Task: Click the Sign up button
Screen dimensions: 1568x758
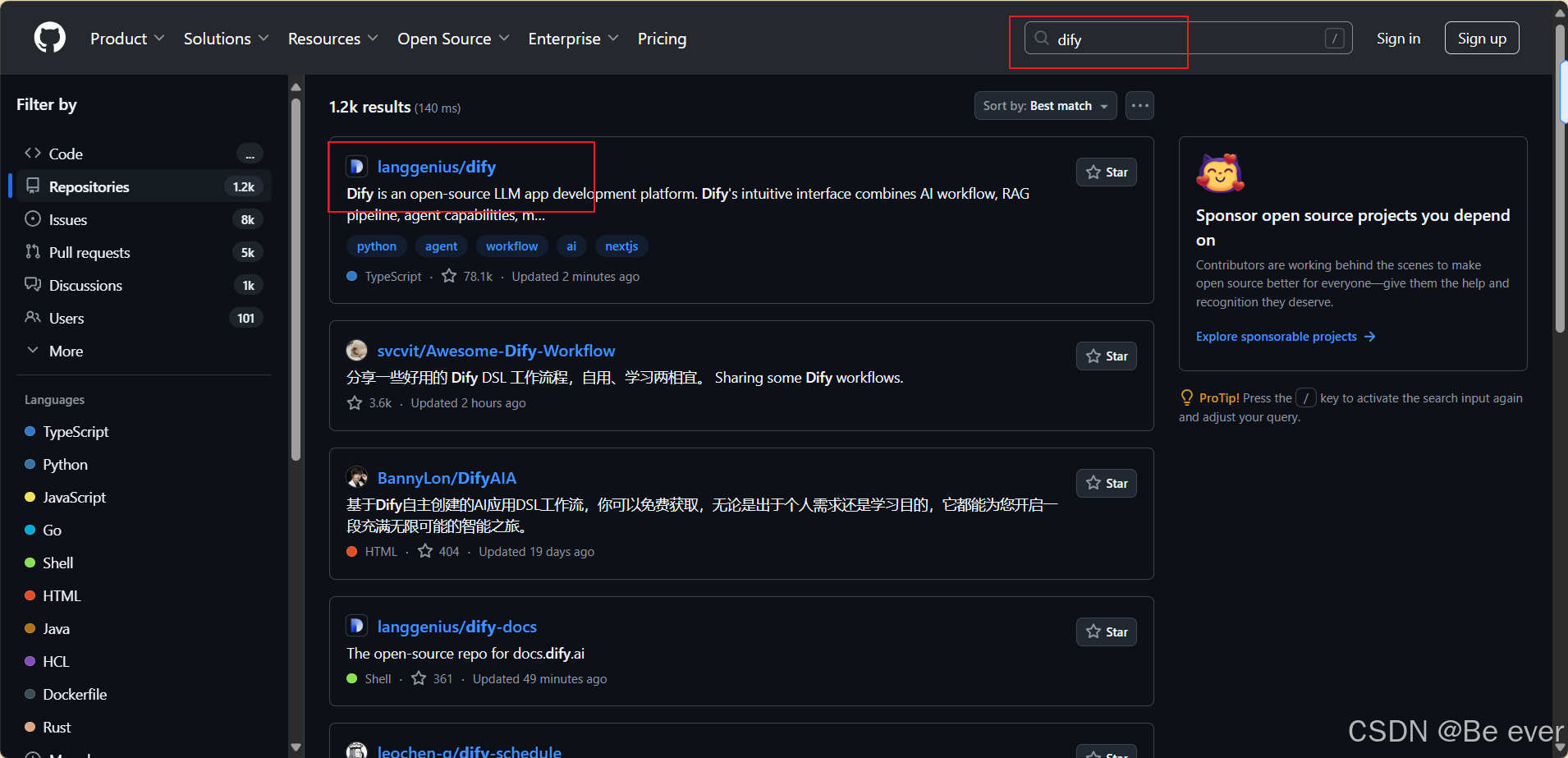Action: [x=1481, y=37]
